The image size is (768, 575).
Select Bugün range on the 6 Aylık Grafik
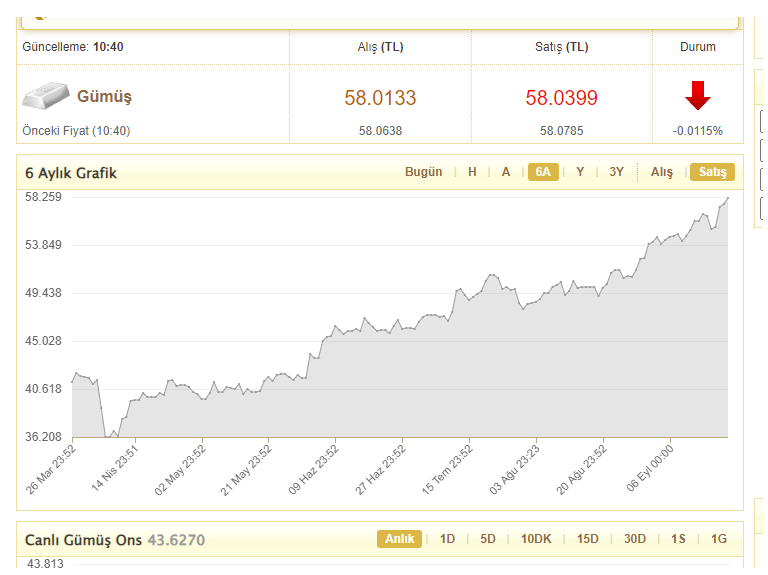click(423, 172)
